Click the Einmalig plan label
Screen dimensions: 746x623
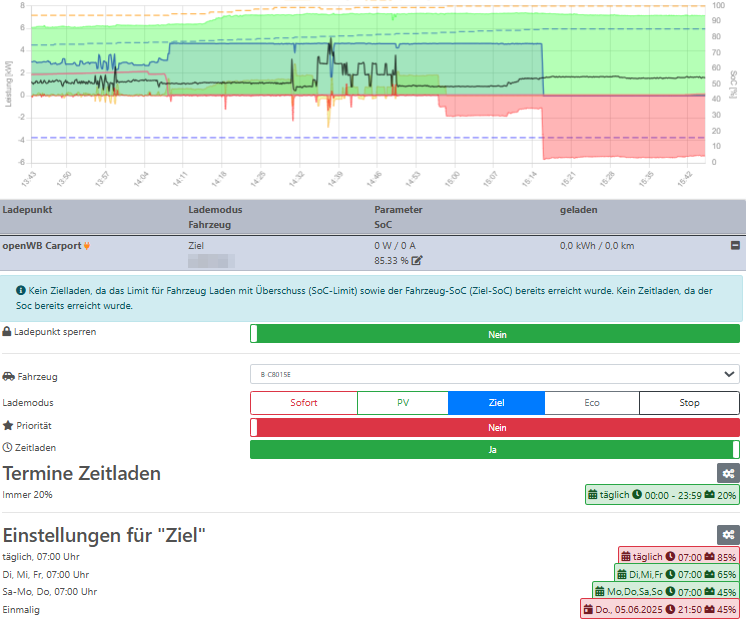coord(21,610)
